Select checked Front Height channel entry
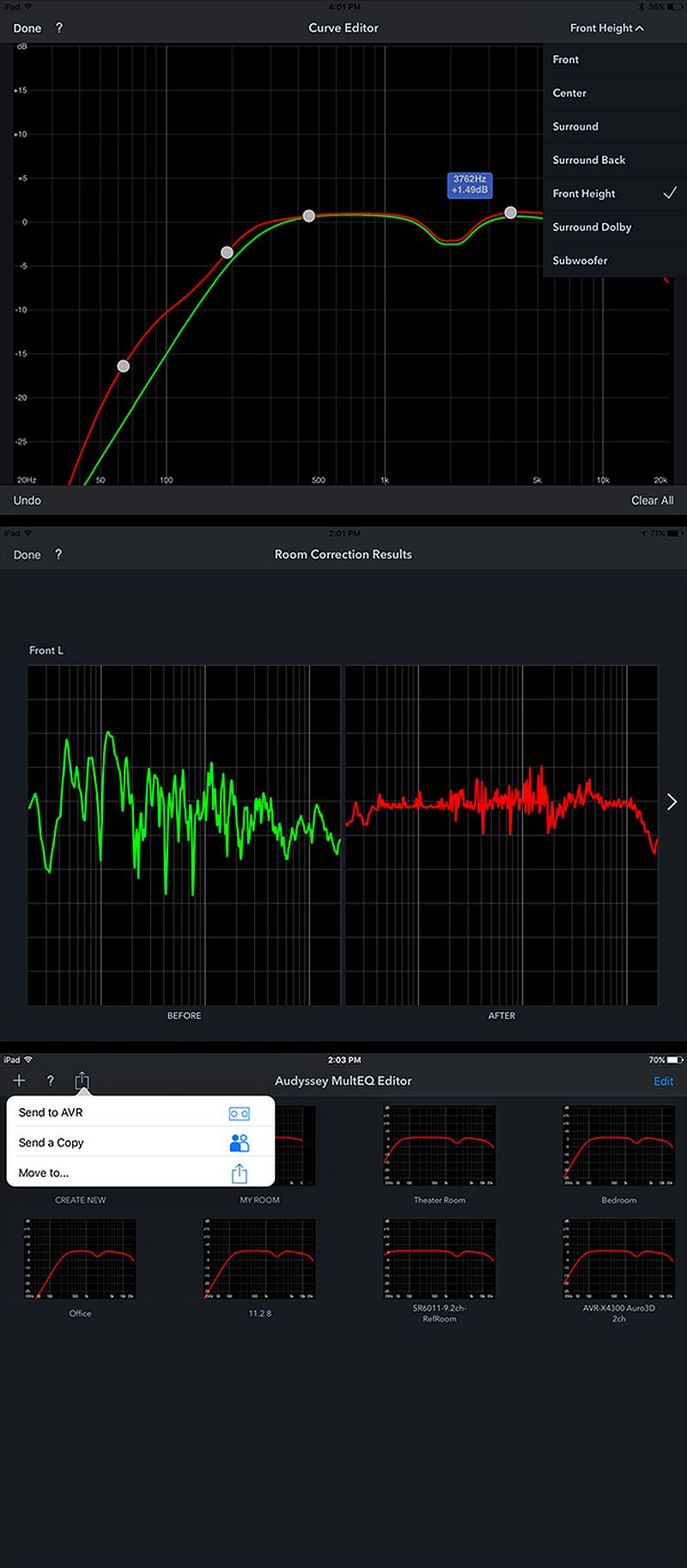Image resolution: width=687 pixels, height=1568 pixels. (x=615, y=193)
